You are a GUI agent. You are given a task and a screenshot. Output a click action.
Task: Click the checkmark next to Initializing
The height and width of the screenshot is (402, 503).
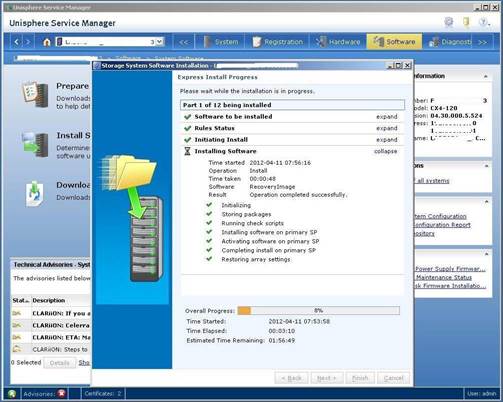(x=209, y=205)
